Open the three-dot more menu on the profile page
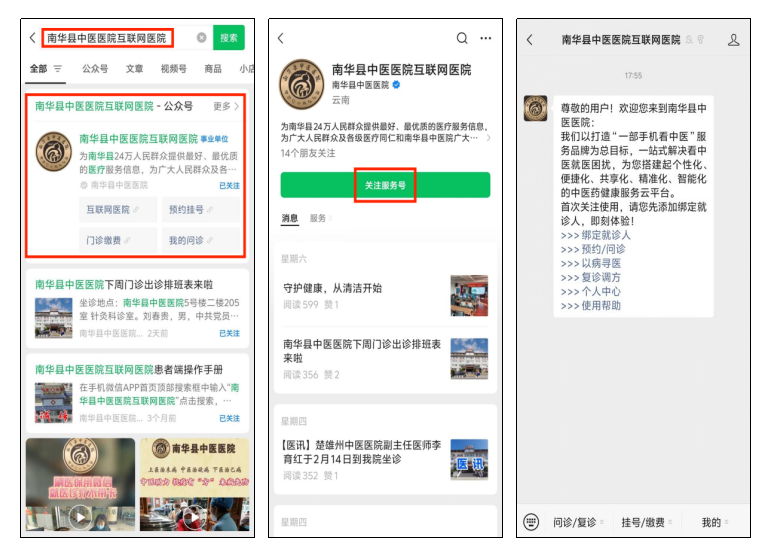The width and height of the screenshot is (765, 551). (x=485, y=38)
